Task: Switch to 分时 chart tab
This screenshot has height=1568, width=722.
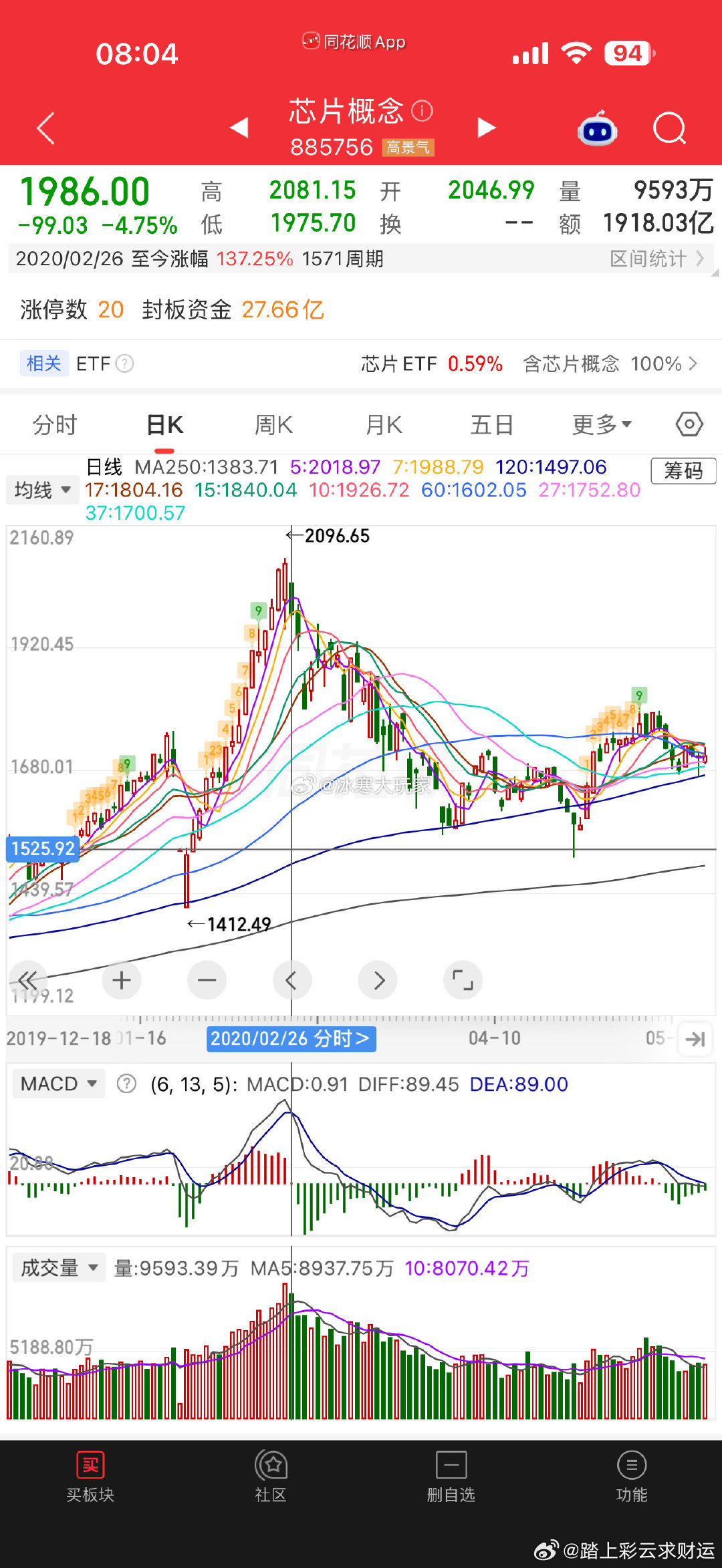Action: click(55, 424)
